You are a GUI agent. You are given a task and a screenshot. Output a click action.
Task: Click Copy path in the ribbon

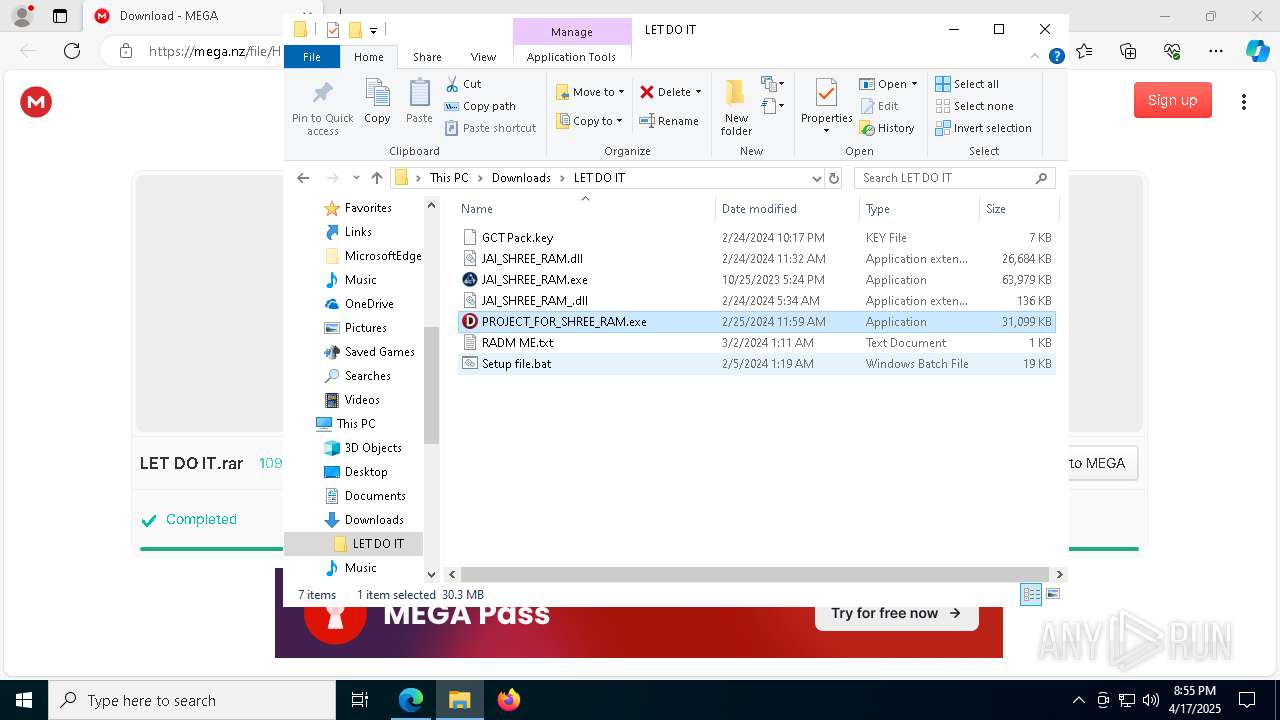point(480,106)
